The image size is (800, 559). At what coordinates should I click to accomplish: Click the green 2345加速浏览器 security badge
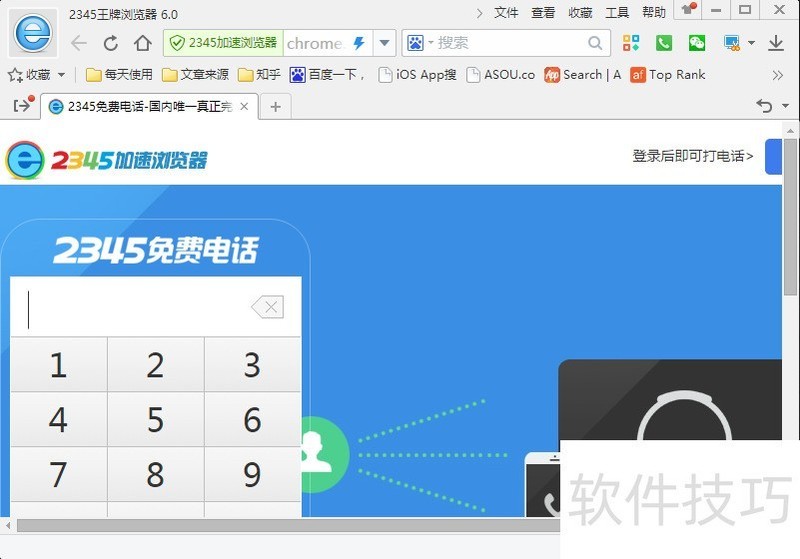pyautogui.click(x=223, y=43)
